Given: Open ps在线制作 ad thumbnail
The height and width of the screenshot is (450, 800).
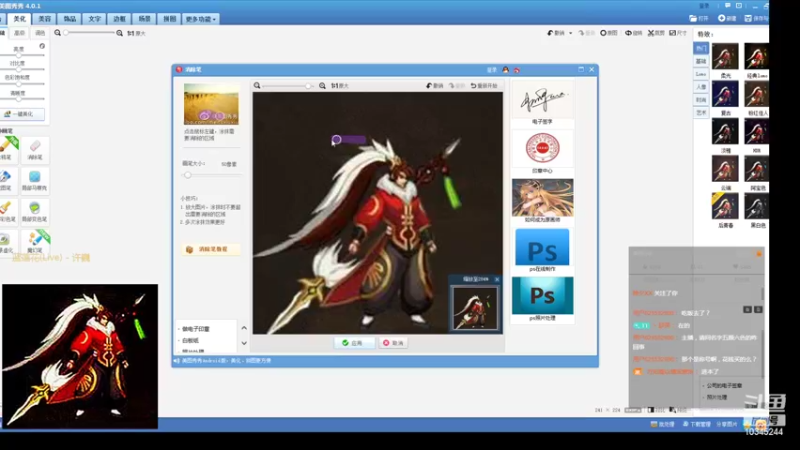Looking at the screenshot, I should click(x=542, y=247).
